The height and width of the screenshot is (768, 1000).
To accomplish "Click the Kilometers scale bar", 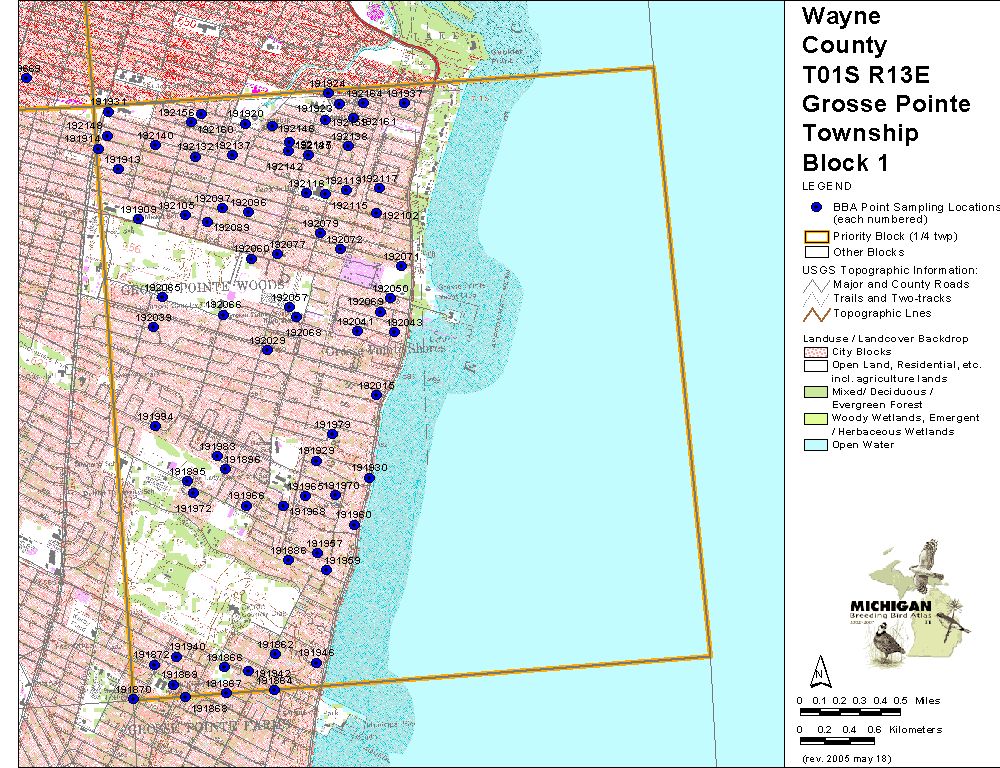I will point(848,741).
